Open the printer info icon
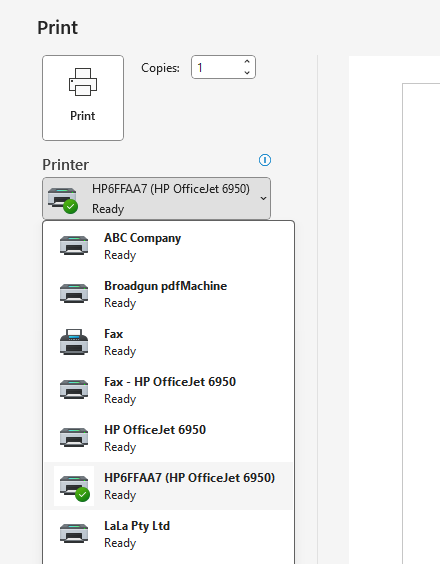This screenshot has width=440, height=564. tap(265, 160)
